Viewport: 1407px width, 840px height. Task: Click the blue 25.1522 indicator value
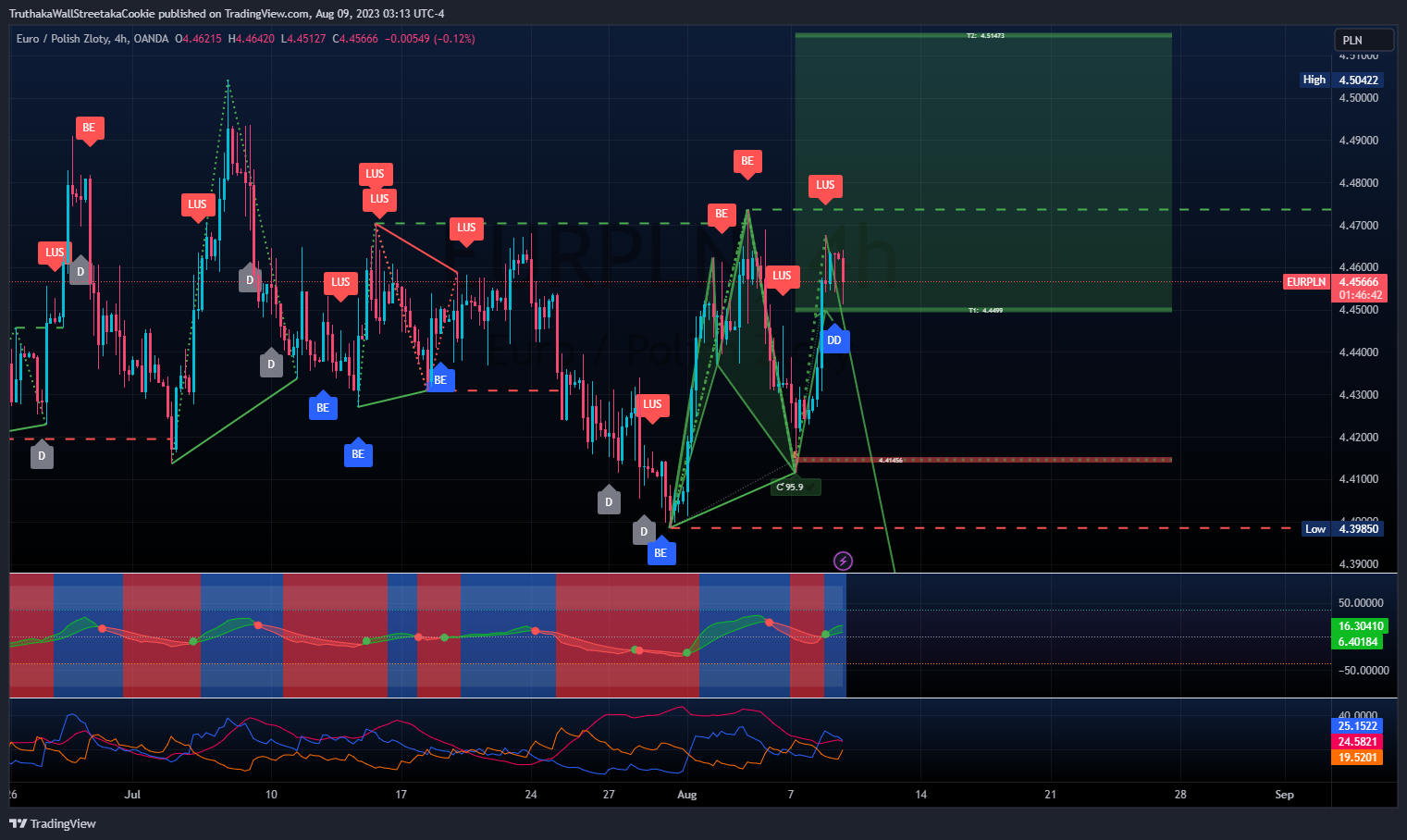(1357, 726)
